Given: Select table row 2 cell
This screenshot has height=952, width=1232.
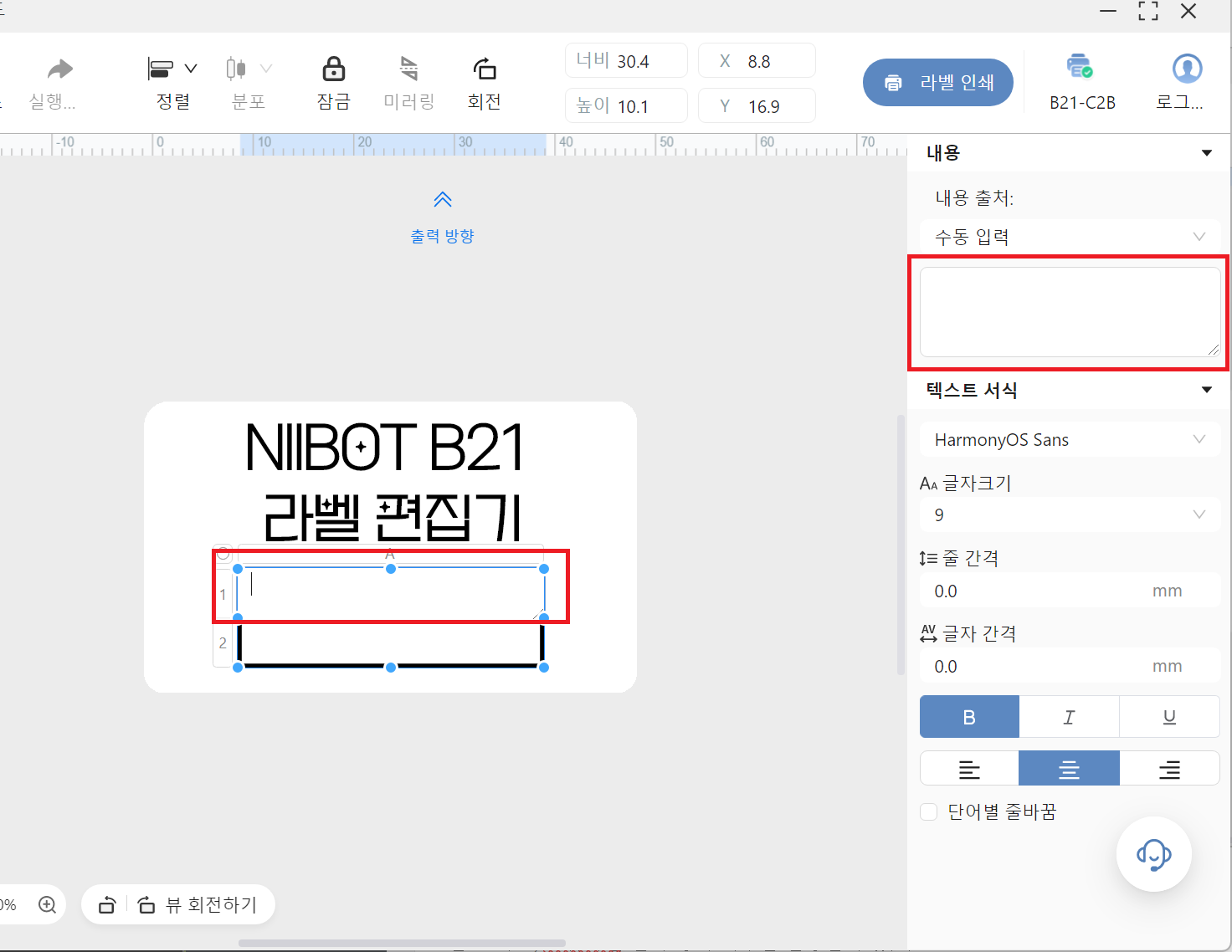Looking at the screenshot, I should (391, 642).
